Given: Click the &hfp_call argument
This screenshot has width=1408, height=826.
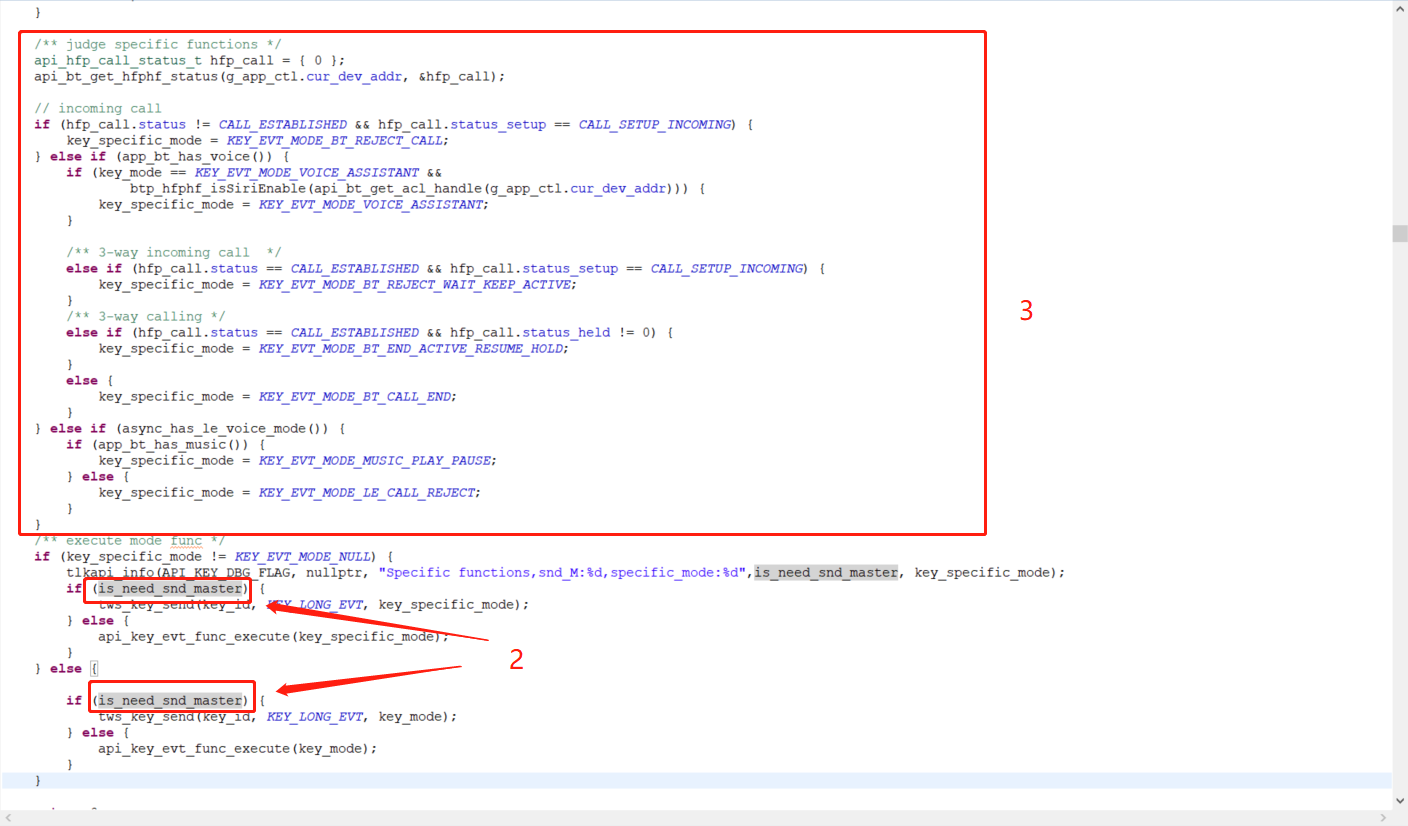Looking at the screenshot, I should tap(454, 76).
